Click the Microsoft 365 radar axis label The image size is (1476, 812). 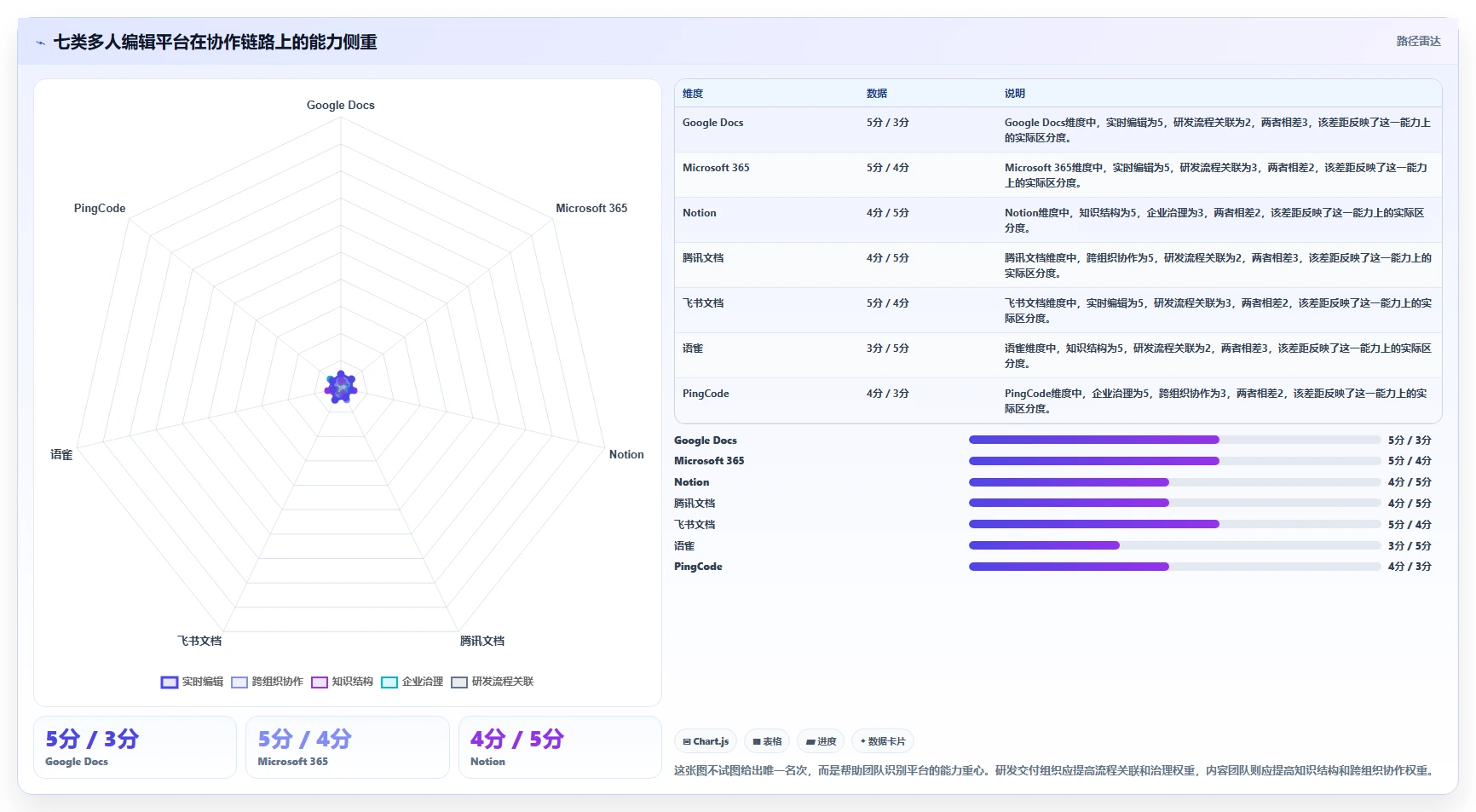(591, 209)
